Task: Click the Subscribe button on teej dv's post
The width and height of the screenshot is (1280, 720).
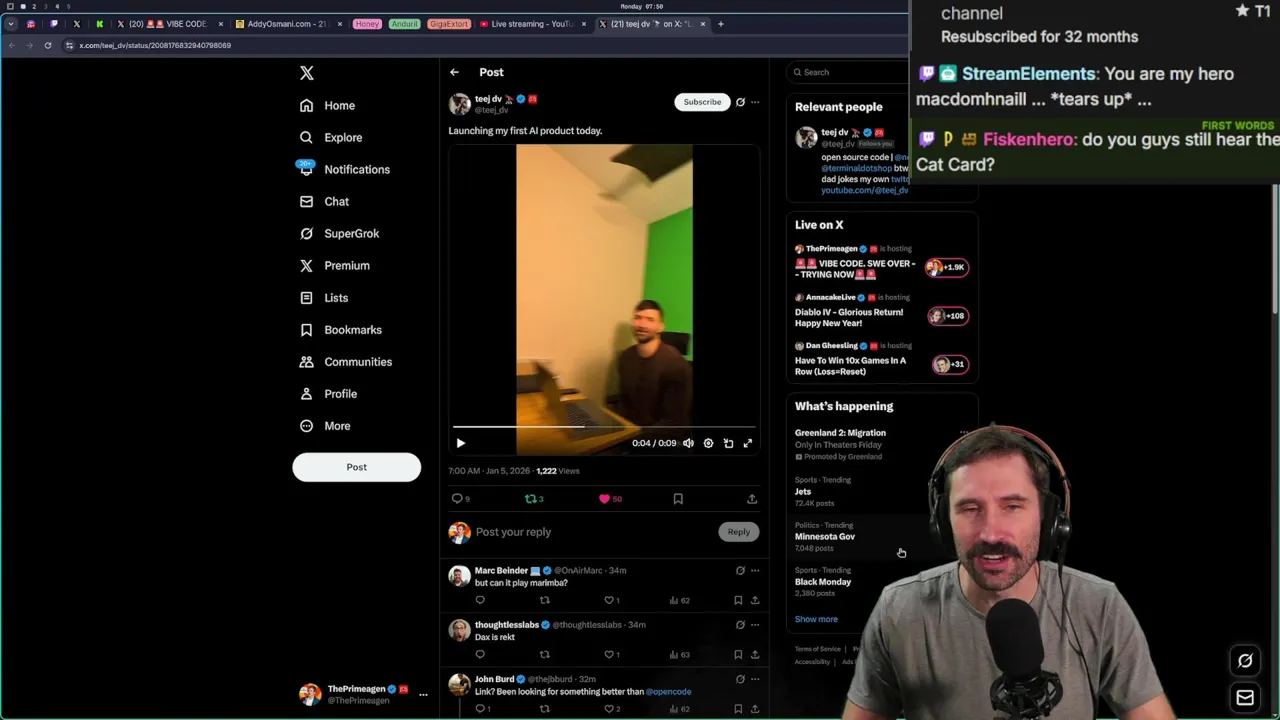Action: coord(702,101)
